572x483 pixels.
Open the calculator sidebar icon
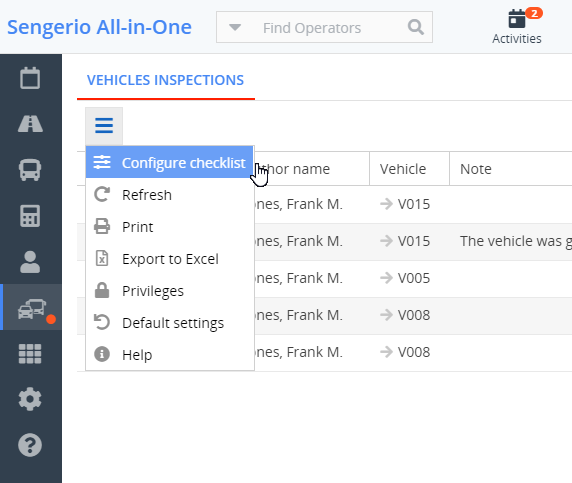coord(30,216)
